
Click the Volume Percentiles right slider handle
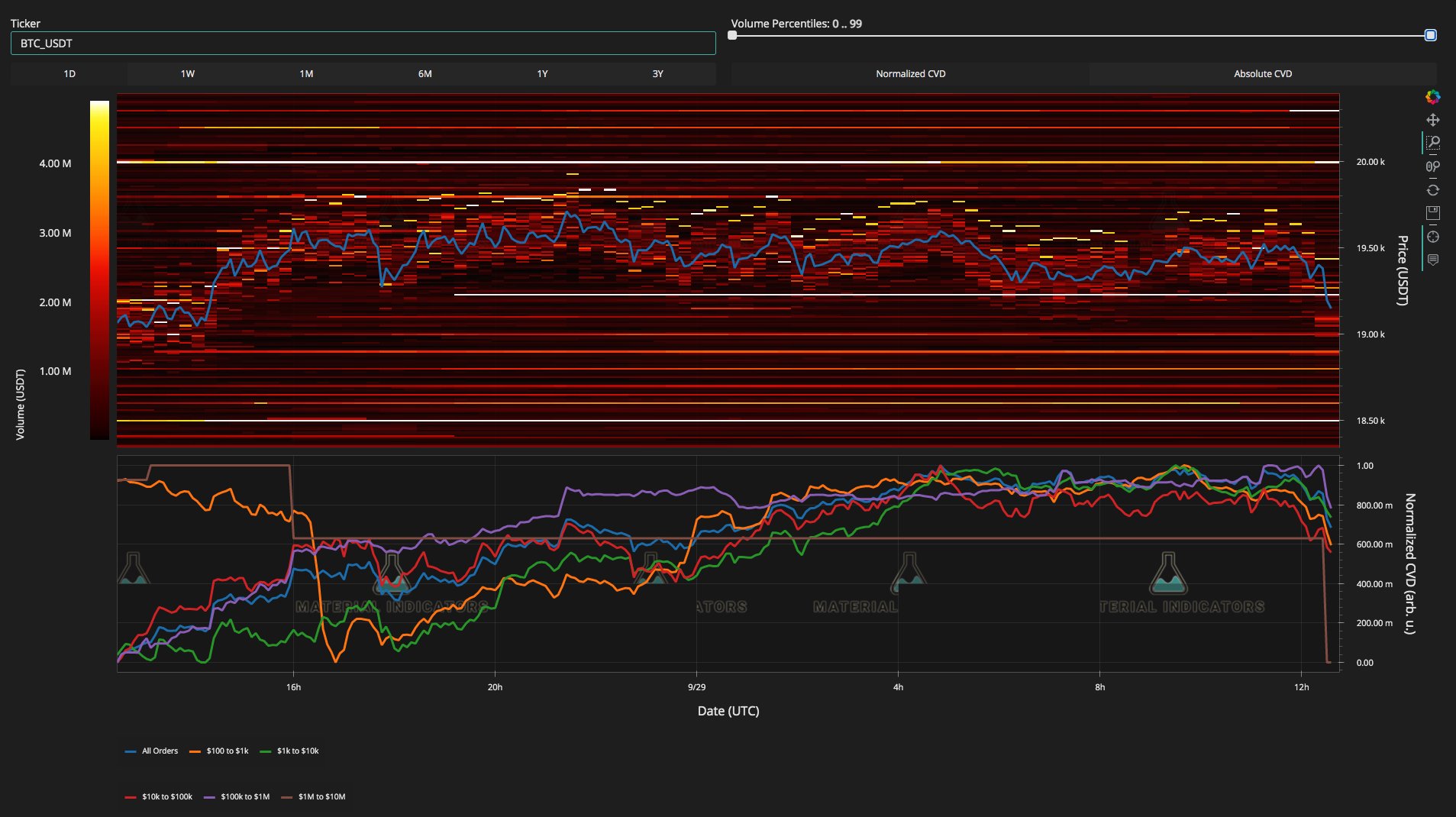[x=1430, y=35]
